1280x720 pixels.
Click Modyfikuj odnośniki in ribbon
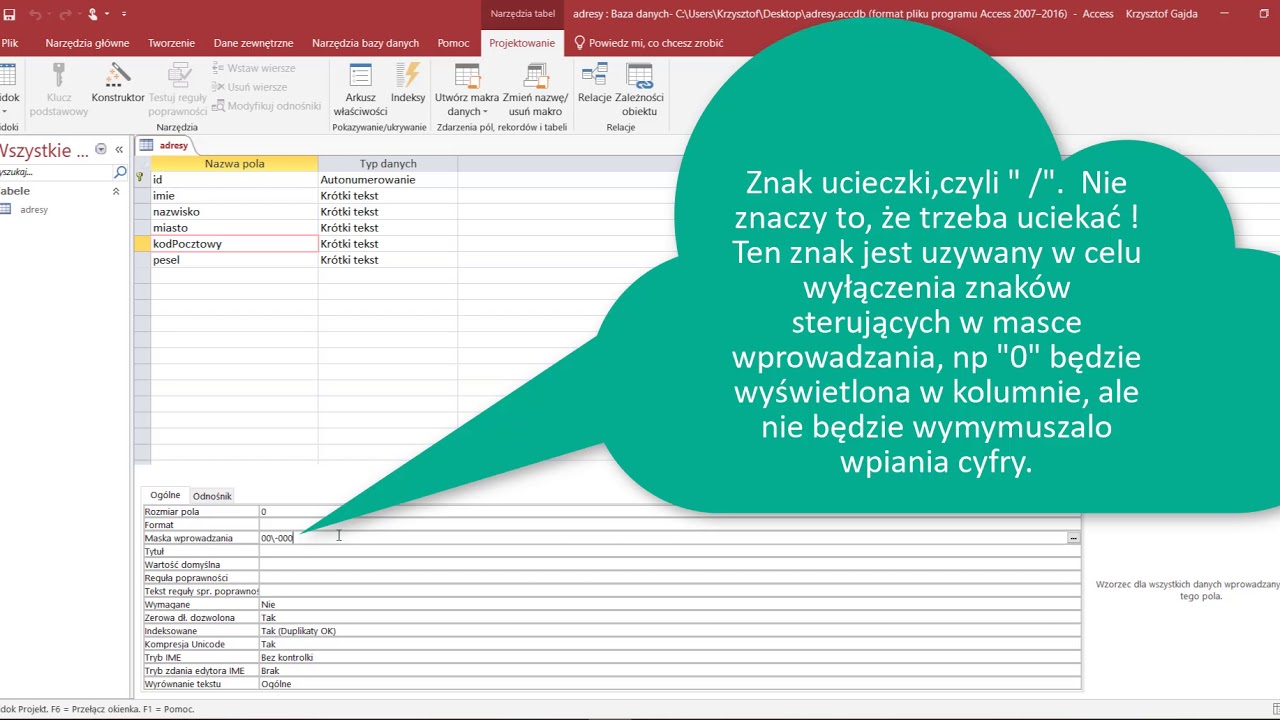266,105
